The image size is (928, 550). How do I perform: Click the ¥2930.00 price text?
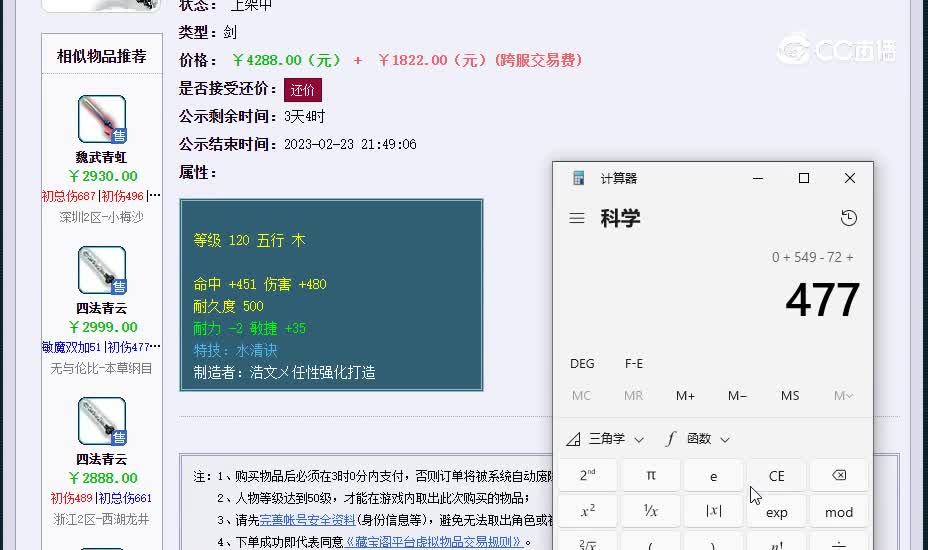point(103,176)
